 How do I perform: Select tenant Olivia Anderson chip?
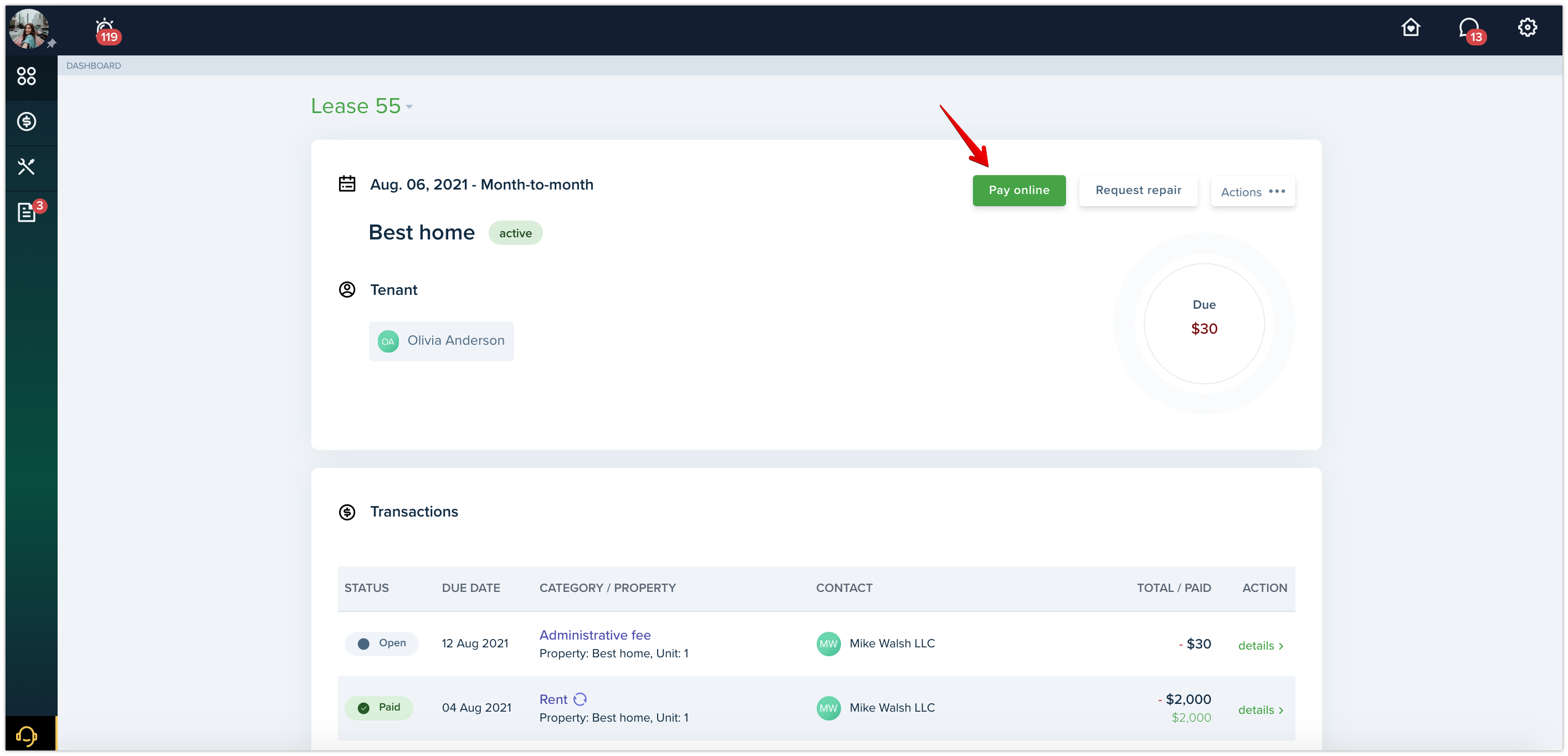440,341
